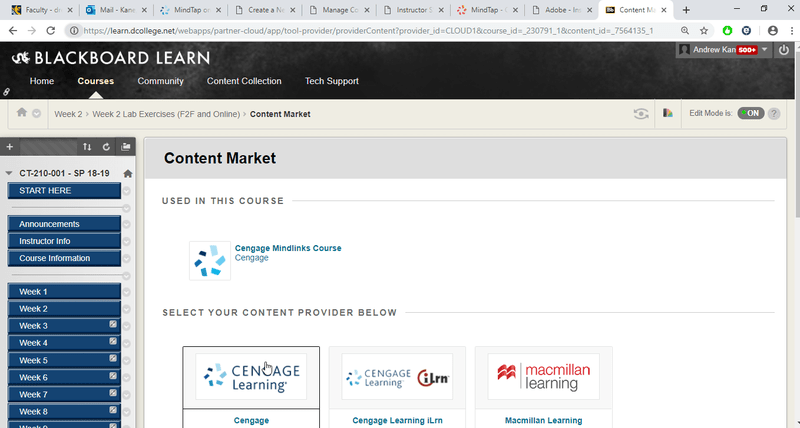Click the Edit Mode help question icon
Screen dimensions: 800x428
click(774, 113)
